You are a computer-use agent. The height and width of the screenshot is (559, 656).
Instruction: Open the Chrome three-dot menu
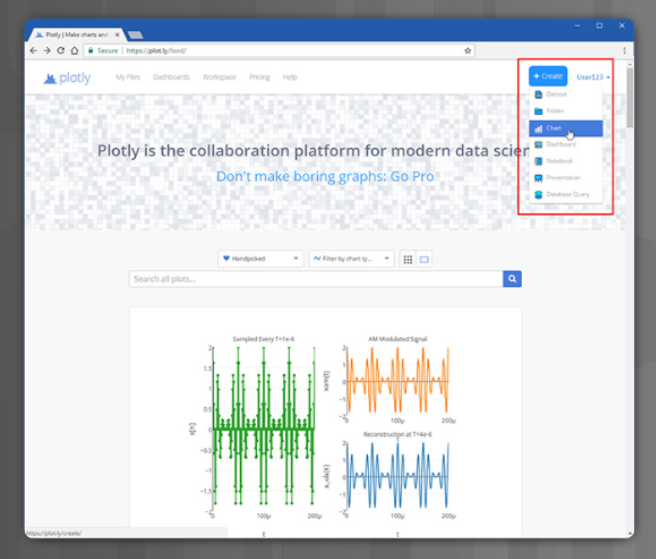pyautogui.click(x=624, y=51)
